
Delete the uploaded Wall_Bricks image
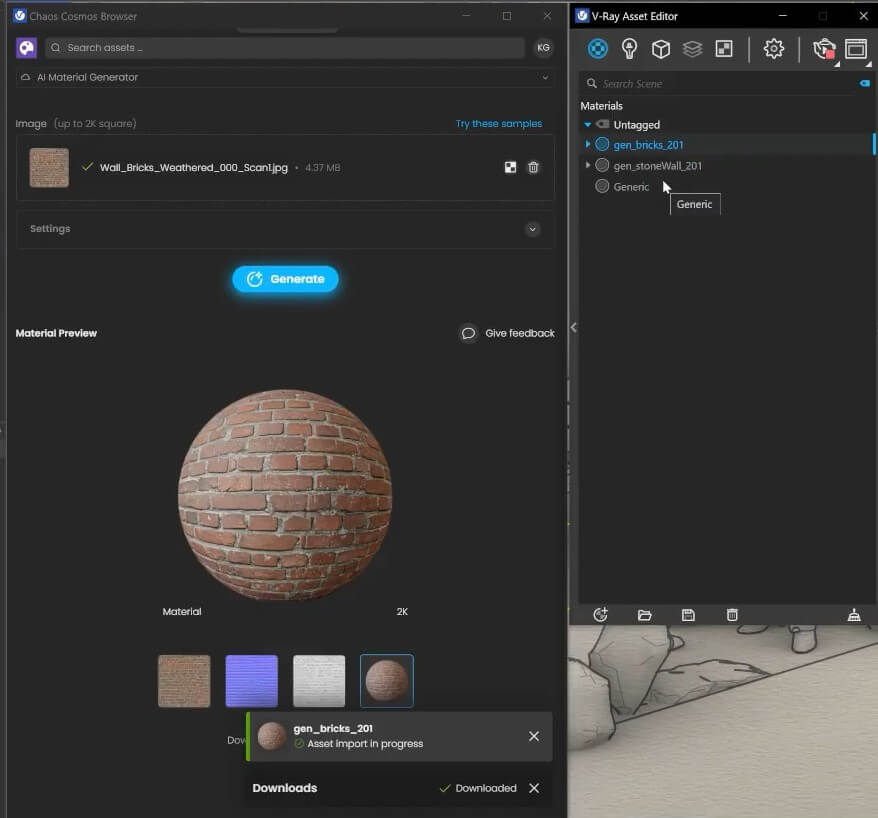coord(533,167)
